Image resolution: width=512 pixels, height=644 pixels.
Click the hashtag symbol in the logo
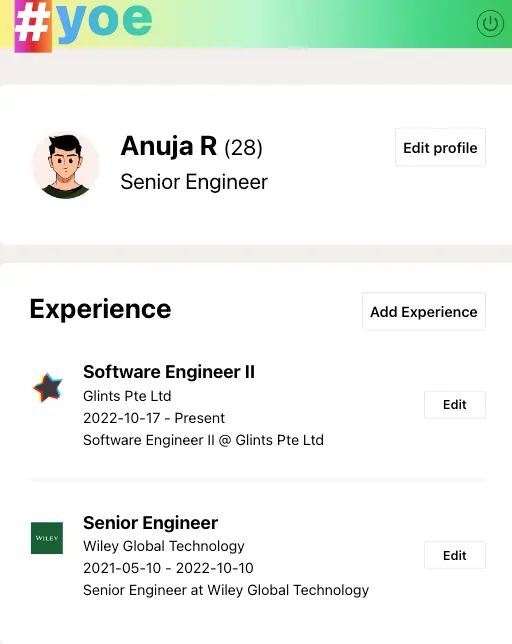(33, 26)
